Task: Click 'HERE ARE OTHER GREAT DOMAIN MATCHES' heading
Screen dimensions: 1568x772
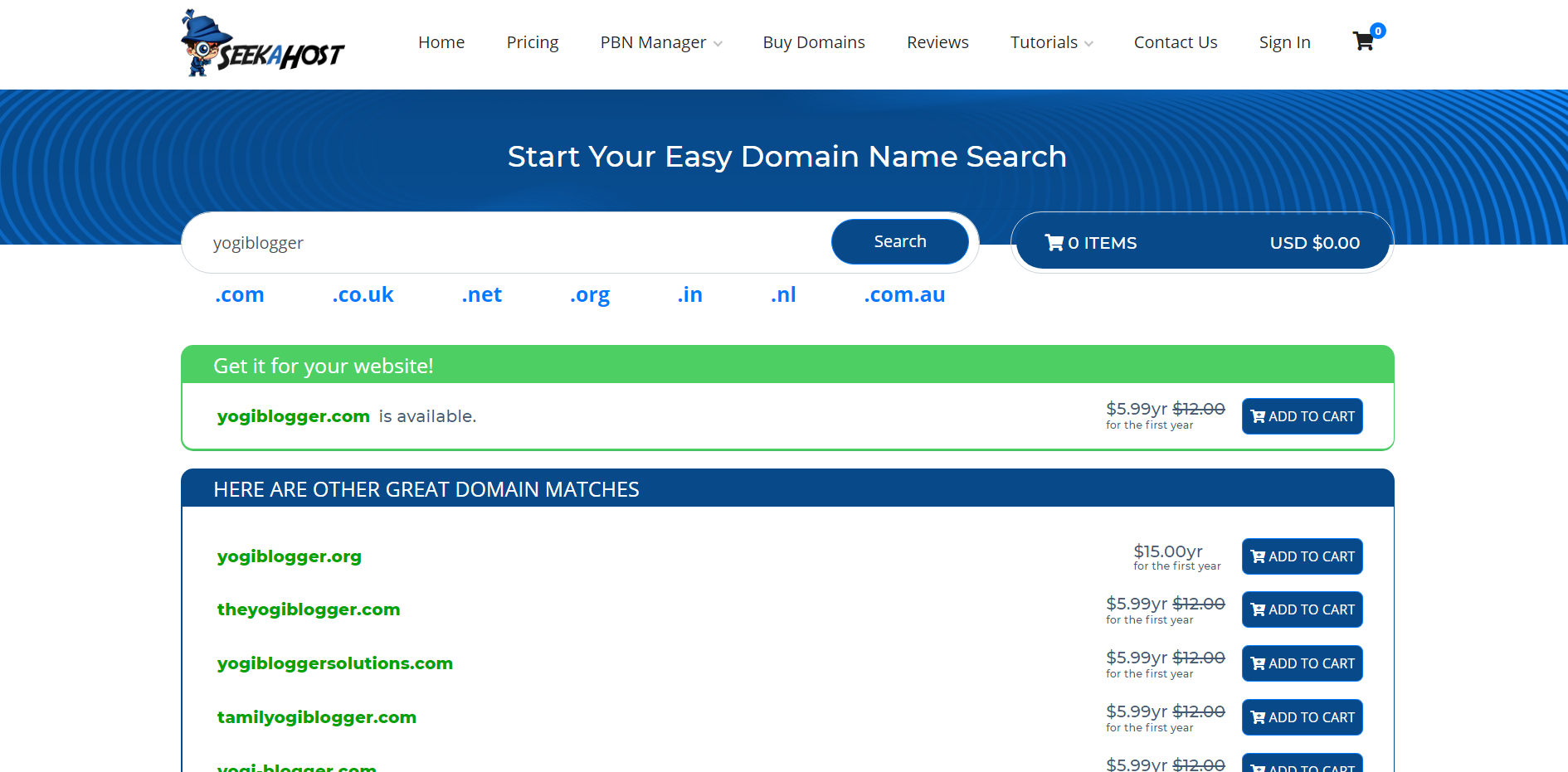Action: click(426, 489)
